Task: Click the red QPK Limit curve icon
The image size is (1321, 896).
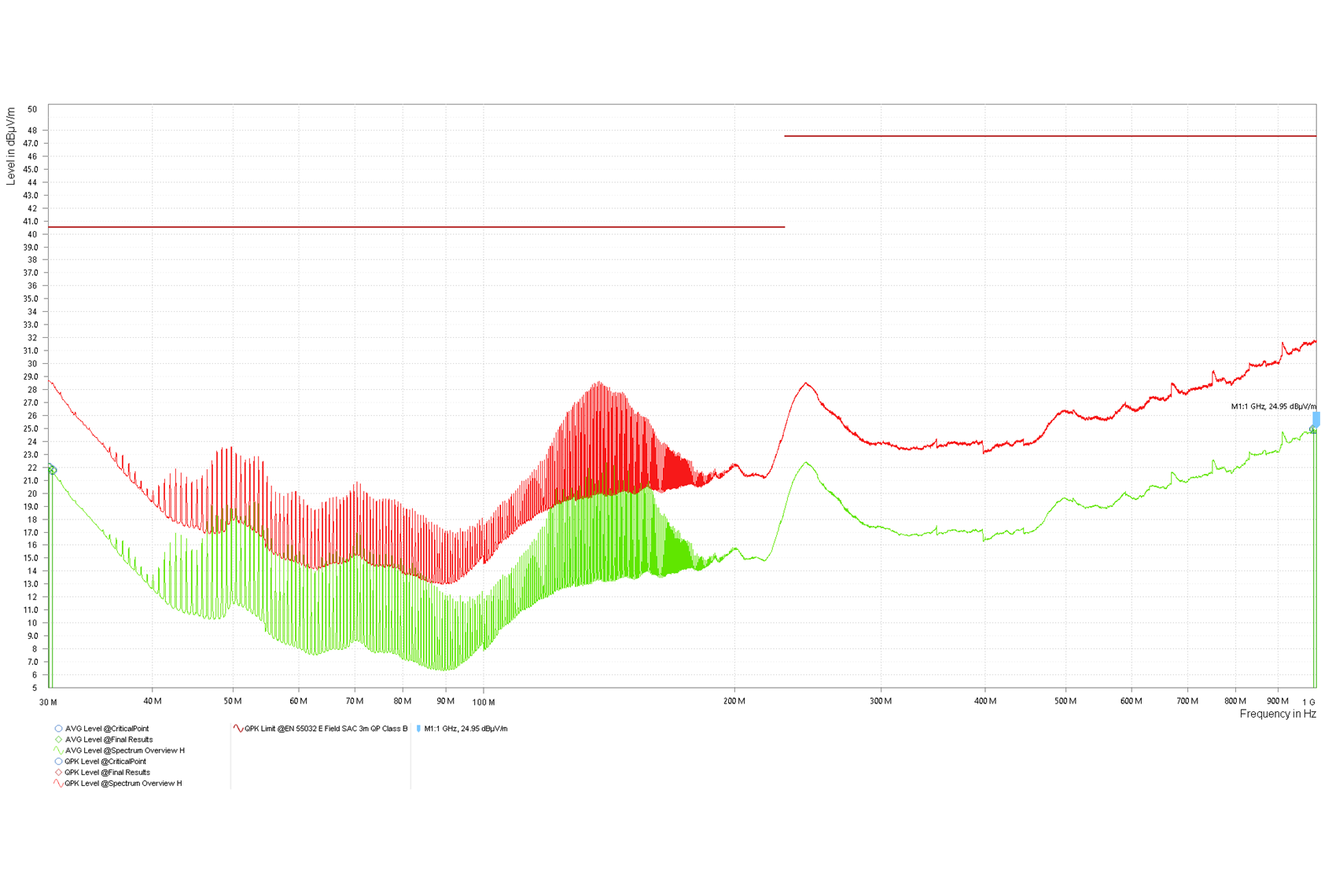Action: click(238, 729)
